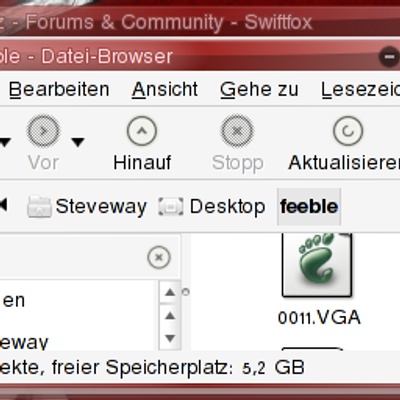Click path bar left scroll arrow
Image resolution: width=400 pixels, height=400 pixels.
click(3, 205)
